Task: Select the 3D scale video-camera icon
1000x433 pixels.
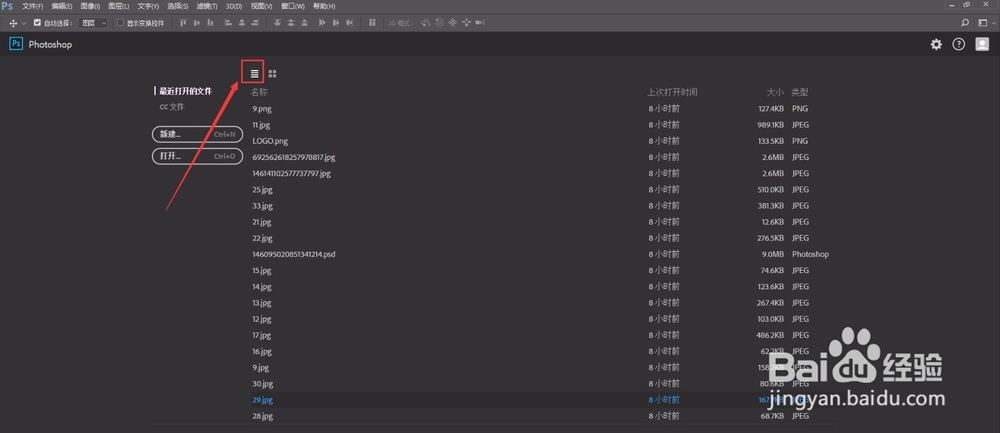Action: [x=480, y=23]
